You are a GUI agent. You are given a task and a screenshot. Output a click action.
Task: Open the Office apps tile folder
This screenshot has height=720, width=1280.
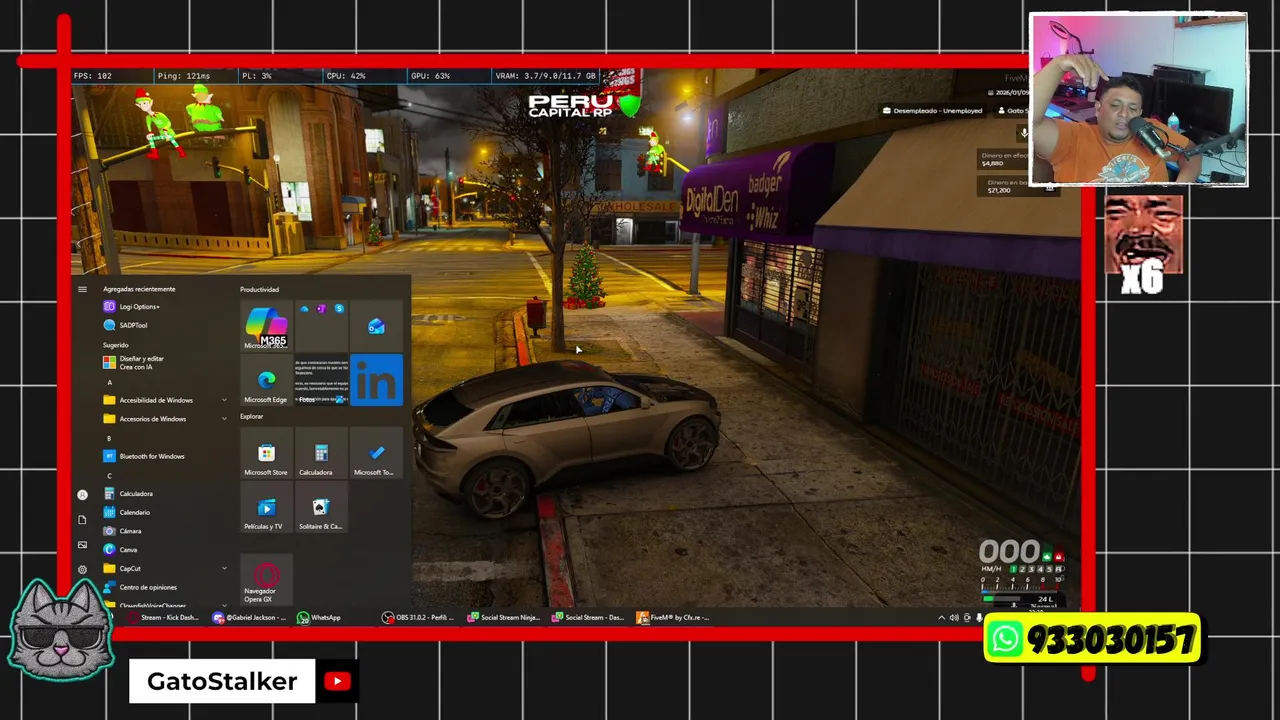click(321, 326)
